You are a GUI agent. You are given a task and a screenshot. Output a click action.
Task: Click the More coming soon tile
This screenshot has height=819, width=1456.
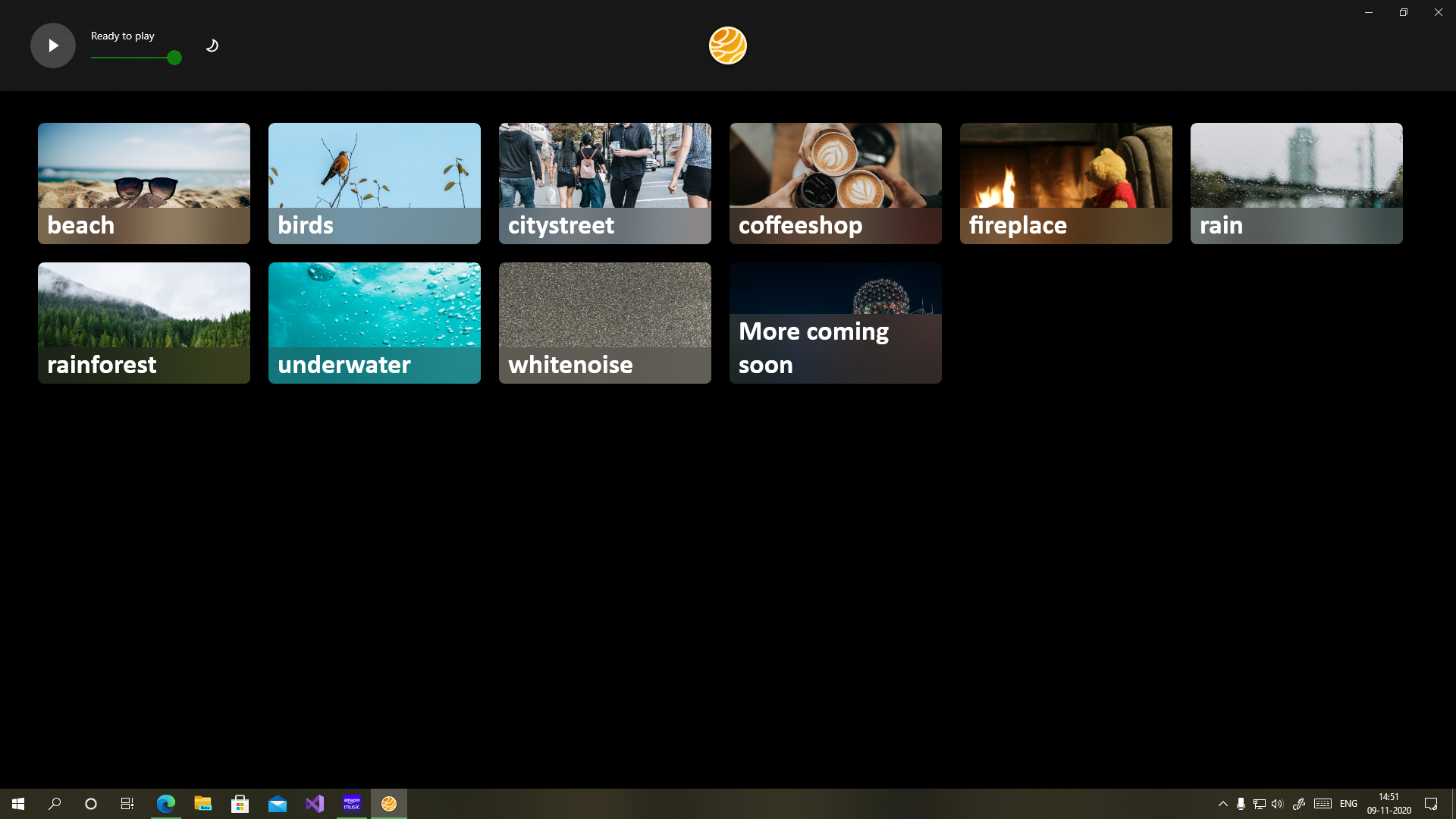pos(836,322)
